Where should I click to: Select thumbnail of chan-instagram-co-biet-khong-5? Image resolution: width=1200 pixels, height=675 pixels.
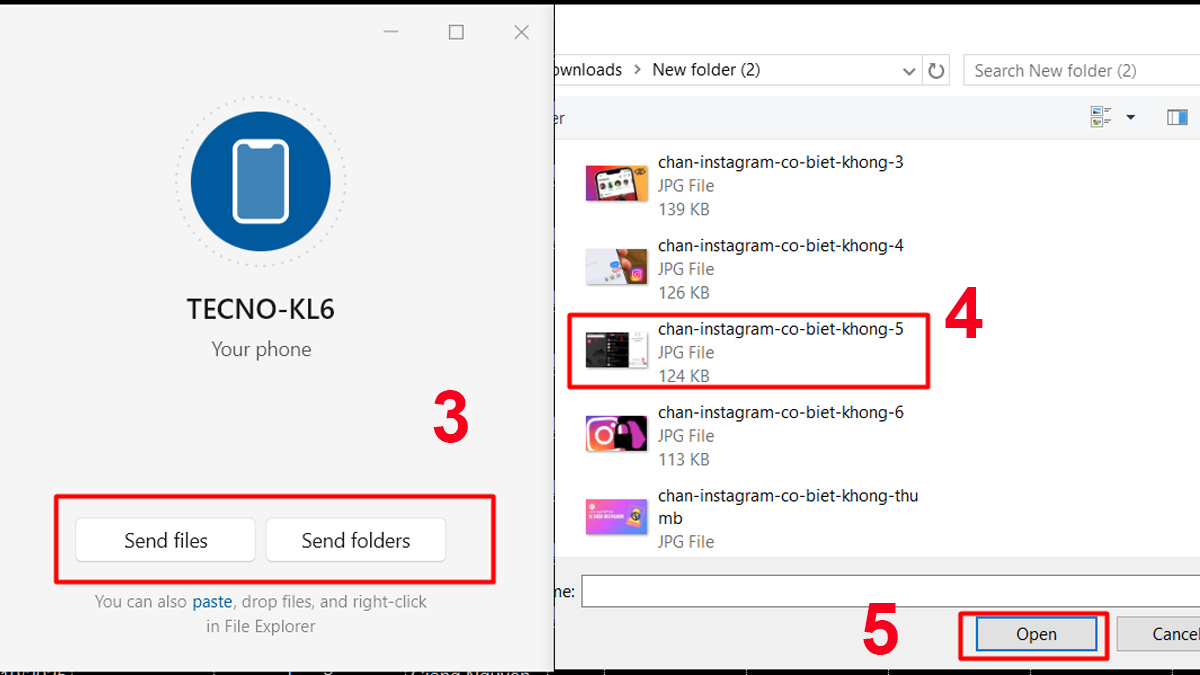click(616, 352)
